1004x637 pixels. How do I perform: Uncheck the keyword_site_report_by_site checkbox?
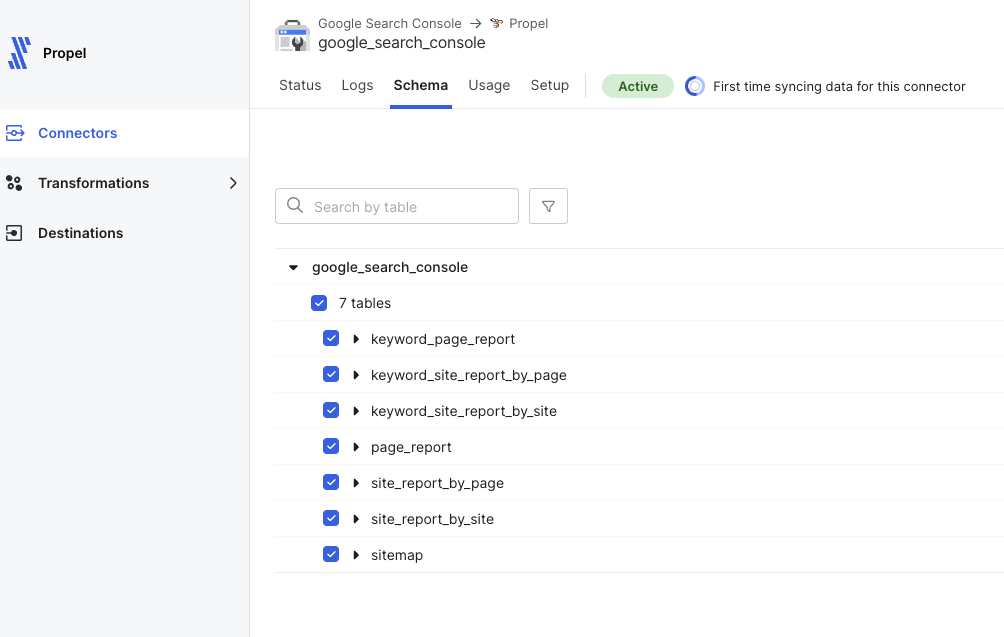331,410
